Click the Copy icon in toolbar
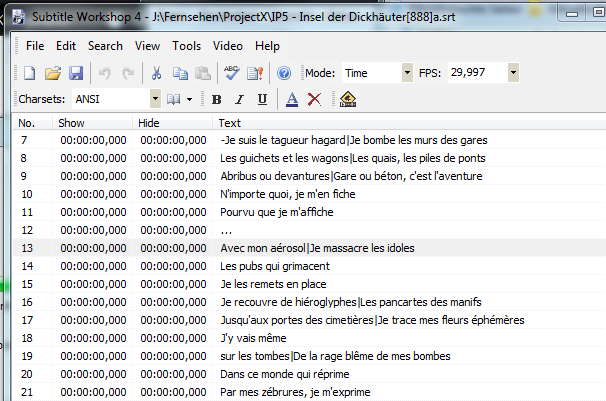Image resolution: width=606 pixels, height=401 pixels. 180,73
